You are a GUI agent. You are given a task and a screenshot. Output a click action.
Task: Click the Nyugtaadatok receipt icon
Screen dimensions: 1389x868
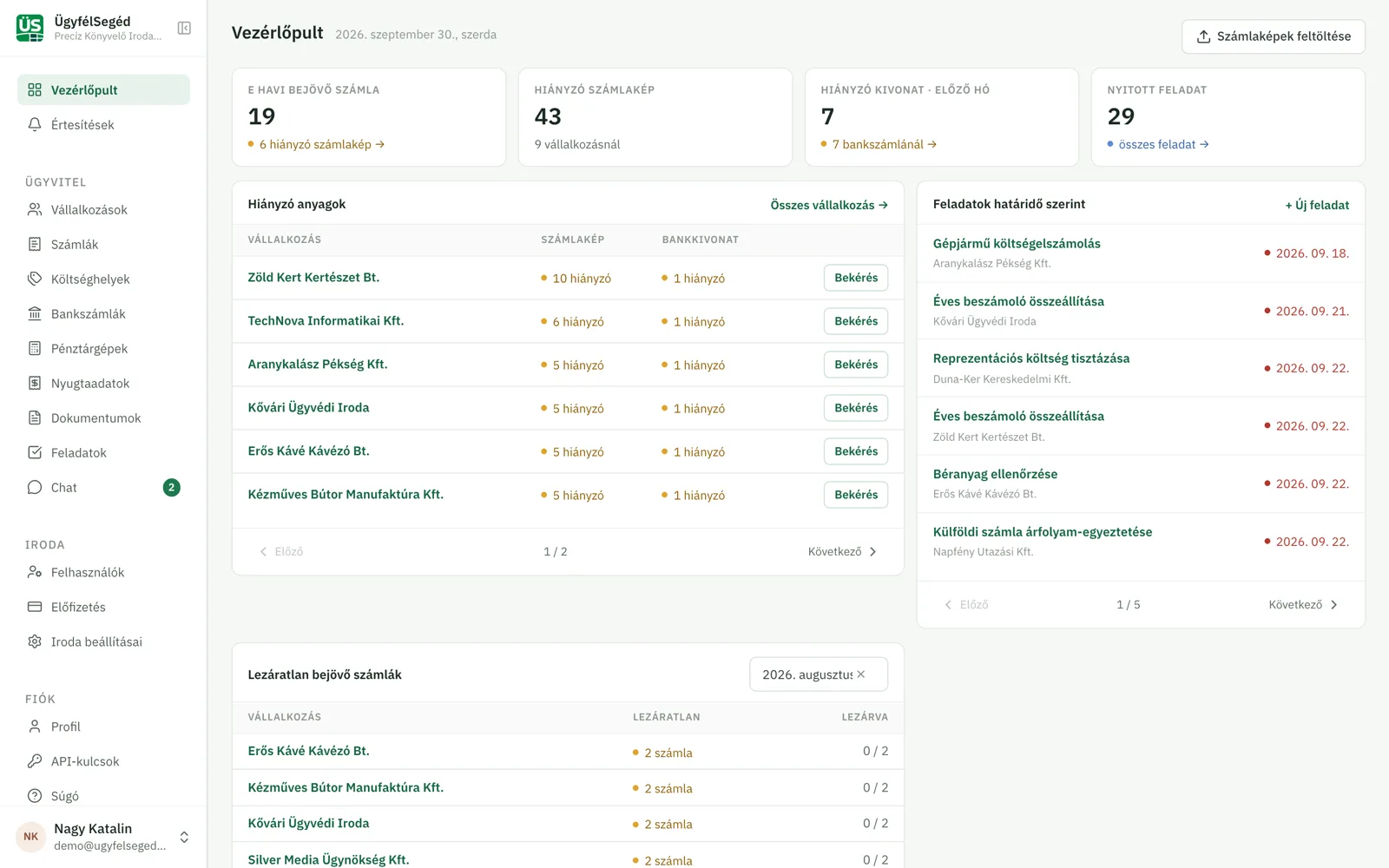tap(35, 384)
